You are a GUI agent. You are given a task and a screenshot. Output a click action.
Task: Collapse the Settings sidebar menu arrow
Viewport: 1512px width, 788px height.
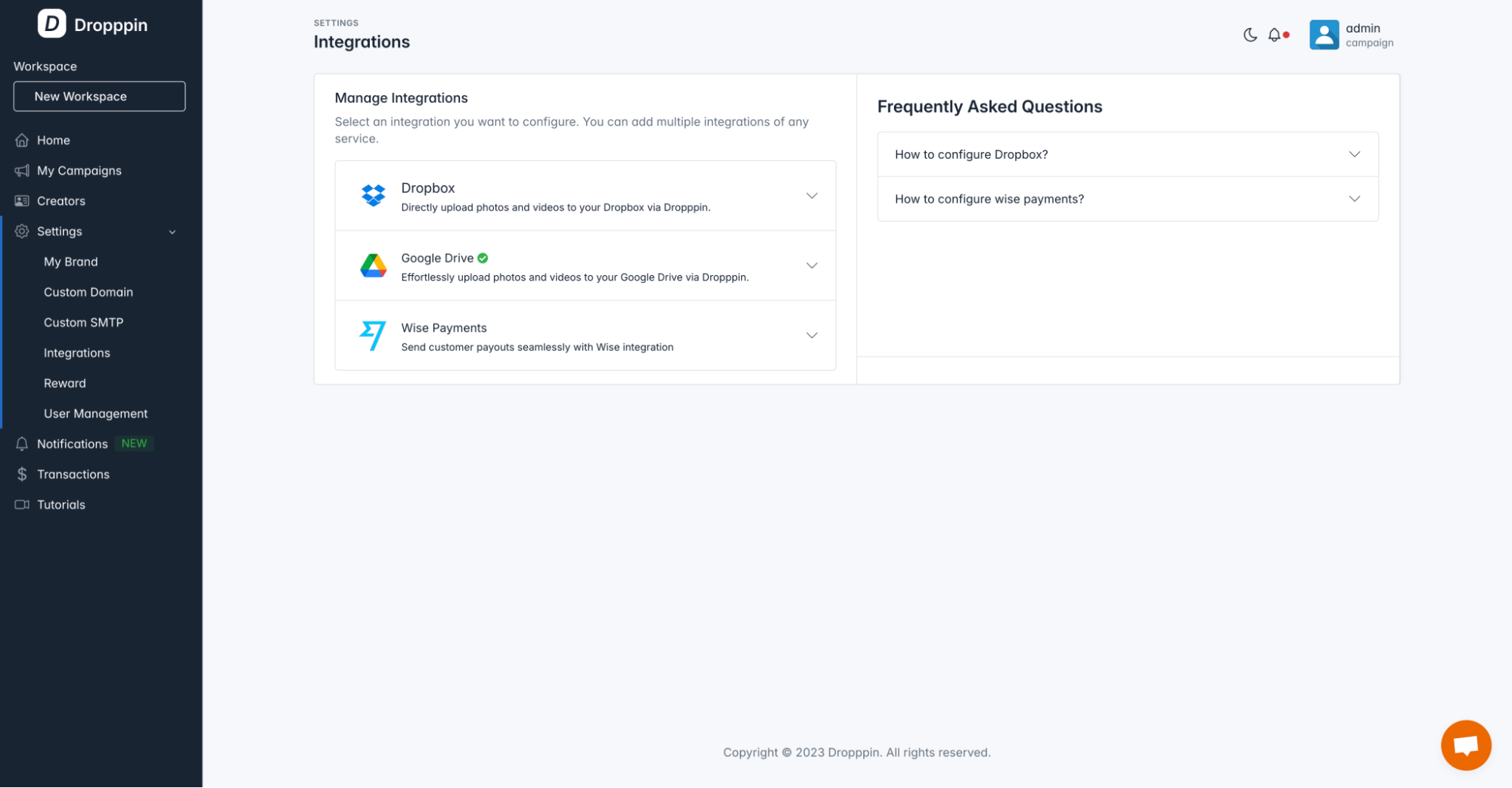coord(172,232)
